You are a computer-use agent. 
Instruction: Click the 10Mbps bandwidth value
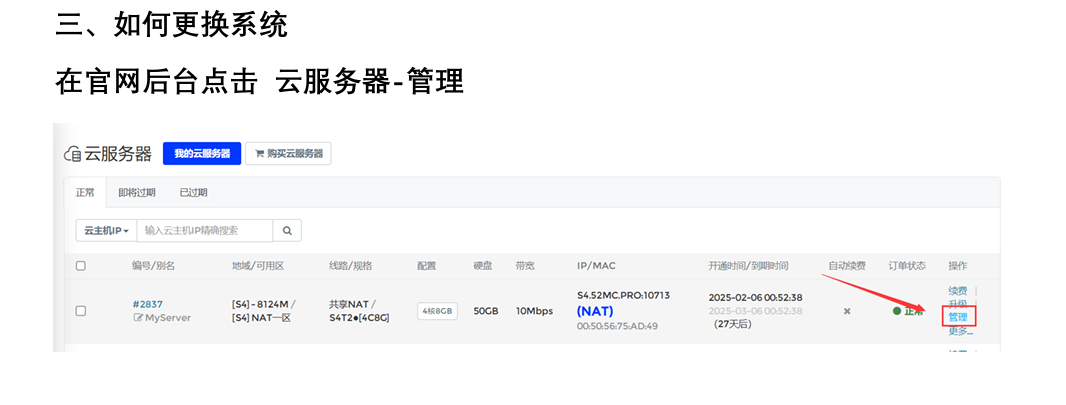pos(534,311)
